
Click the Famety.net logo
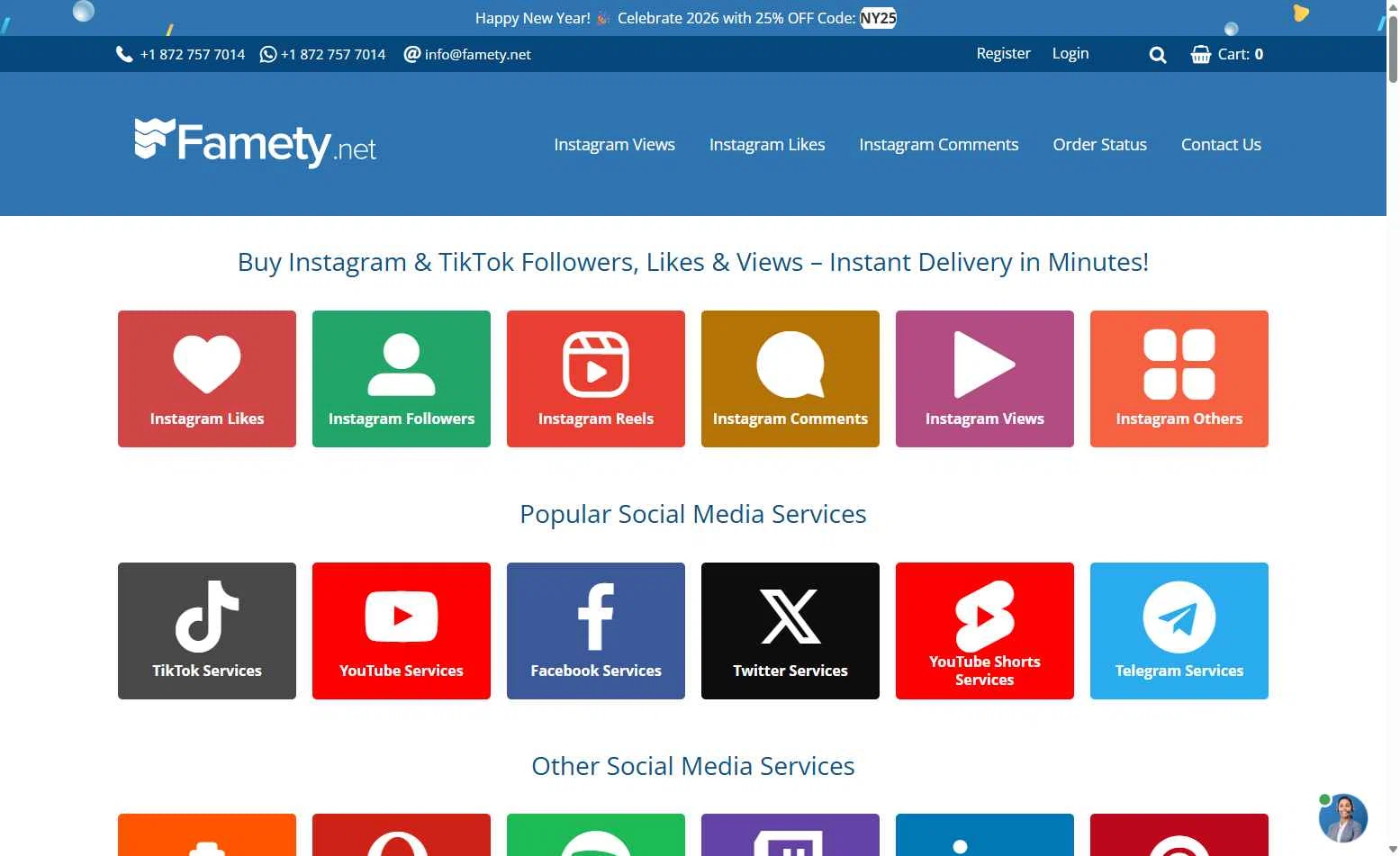point(256,143)
